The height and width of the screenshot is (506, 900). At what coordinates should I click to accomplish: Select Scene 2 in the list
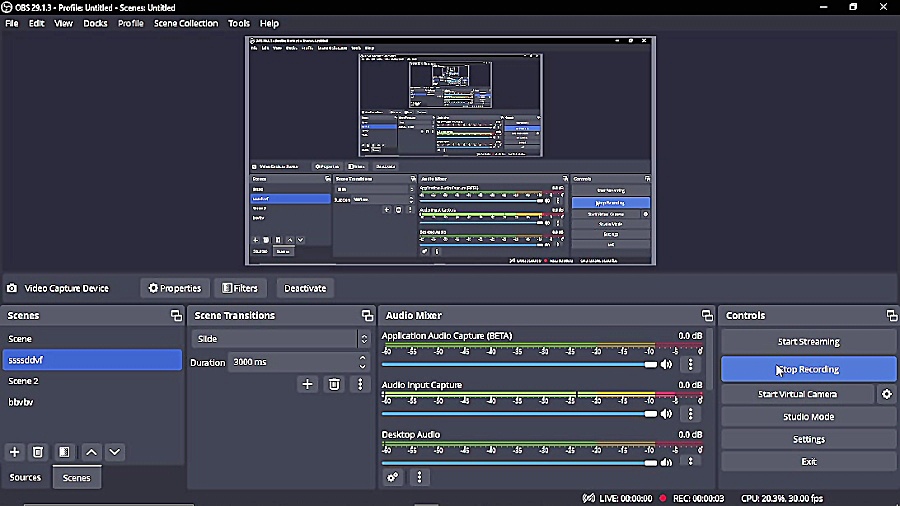coord(92,381)
